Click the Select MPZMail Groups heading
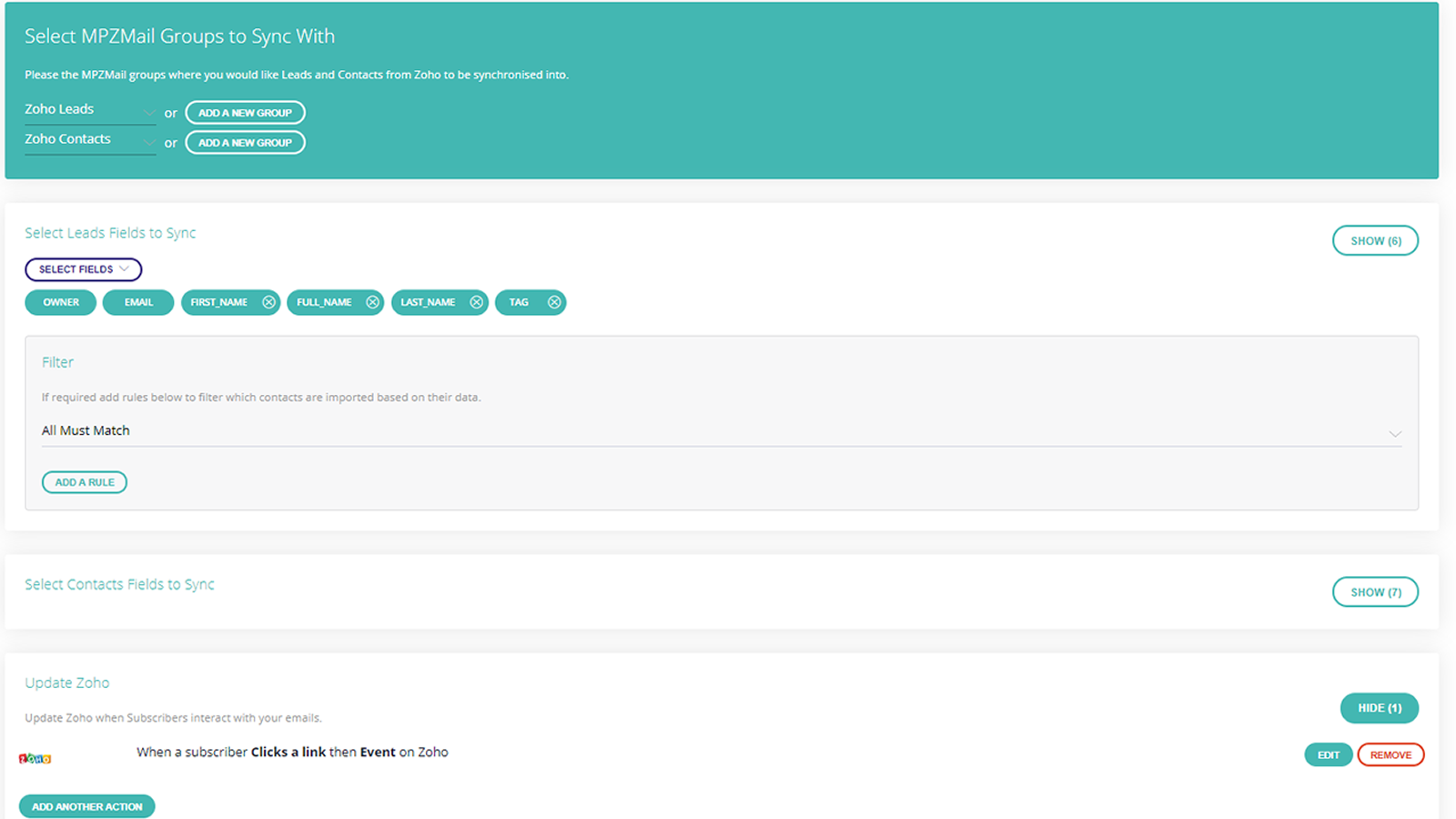Viewport: 1456px width, 819px height. coord(179,36)
